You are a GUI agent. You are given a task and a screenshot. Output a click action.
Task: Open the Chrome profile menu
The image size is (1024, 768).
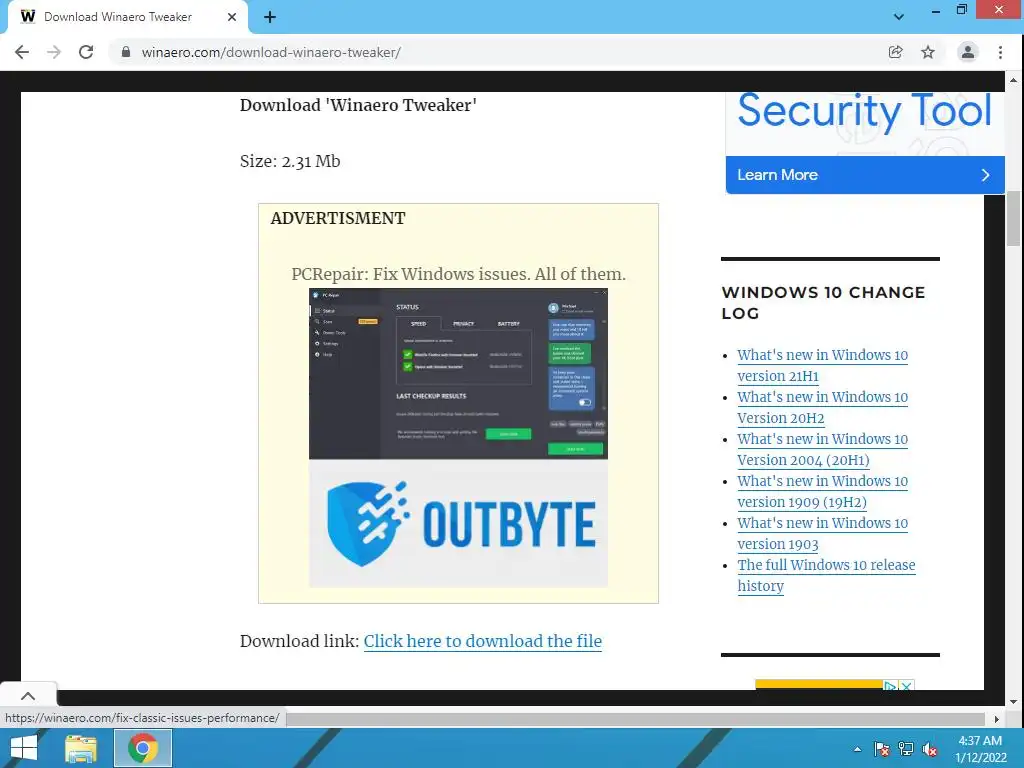(967, 52)
